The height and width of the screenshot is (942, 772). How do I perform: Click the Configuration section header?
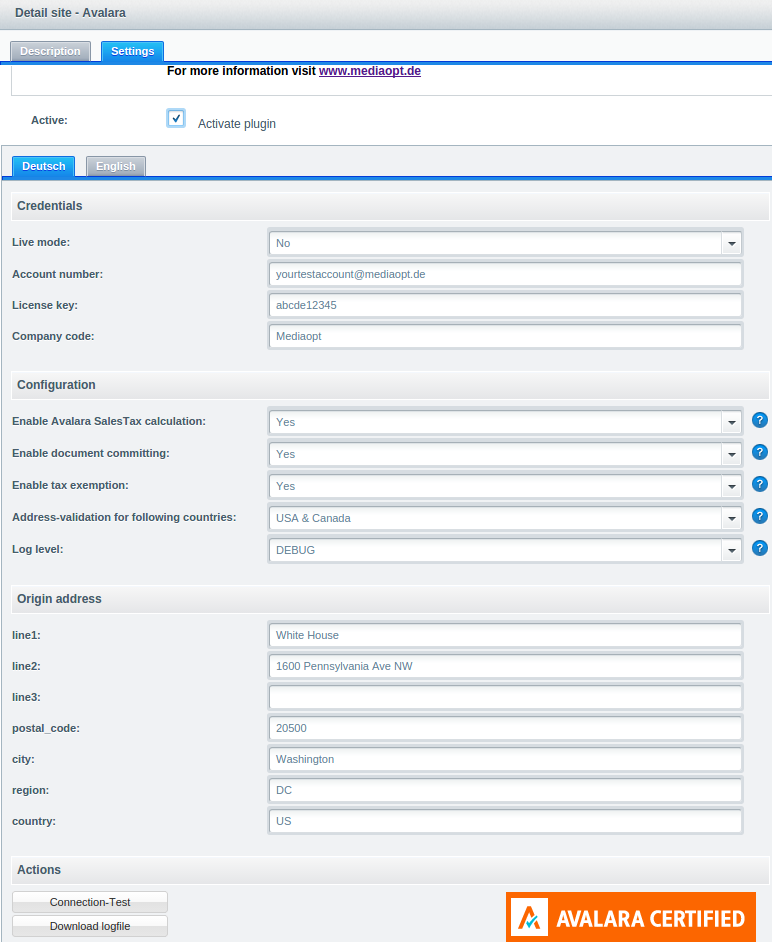390,385
